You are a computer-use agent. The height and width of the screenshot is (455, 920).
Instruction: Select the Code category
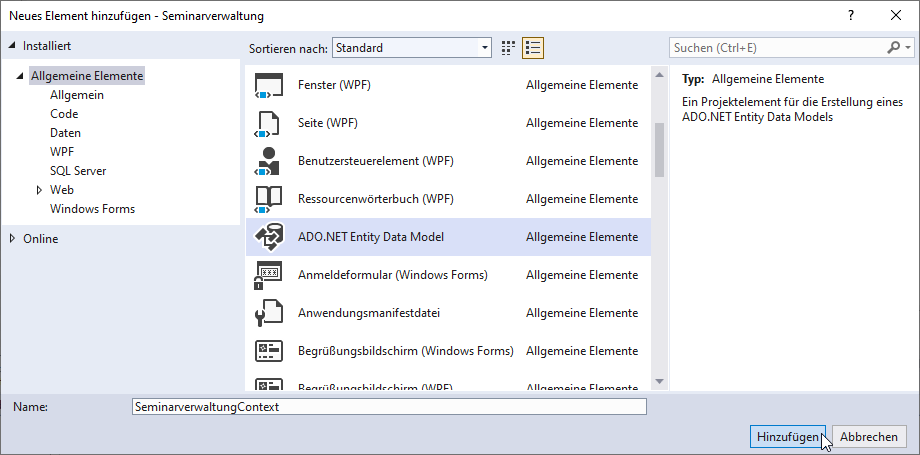(64, 113)
